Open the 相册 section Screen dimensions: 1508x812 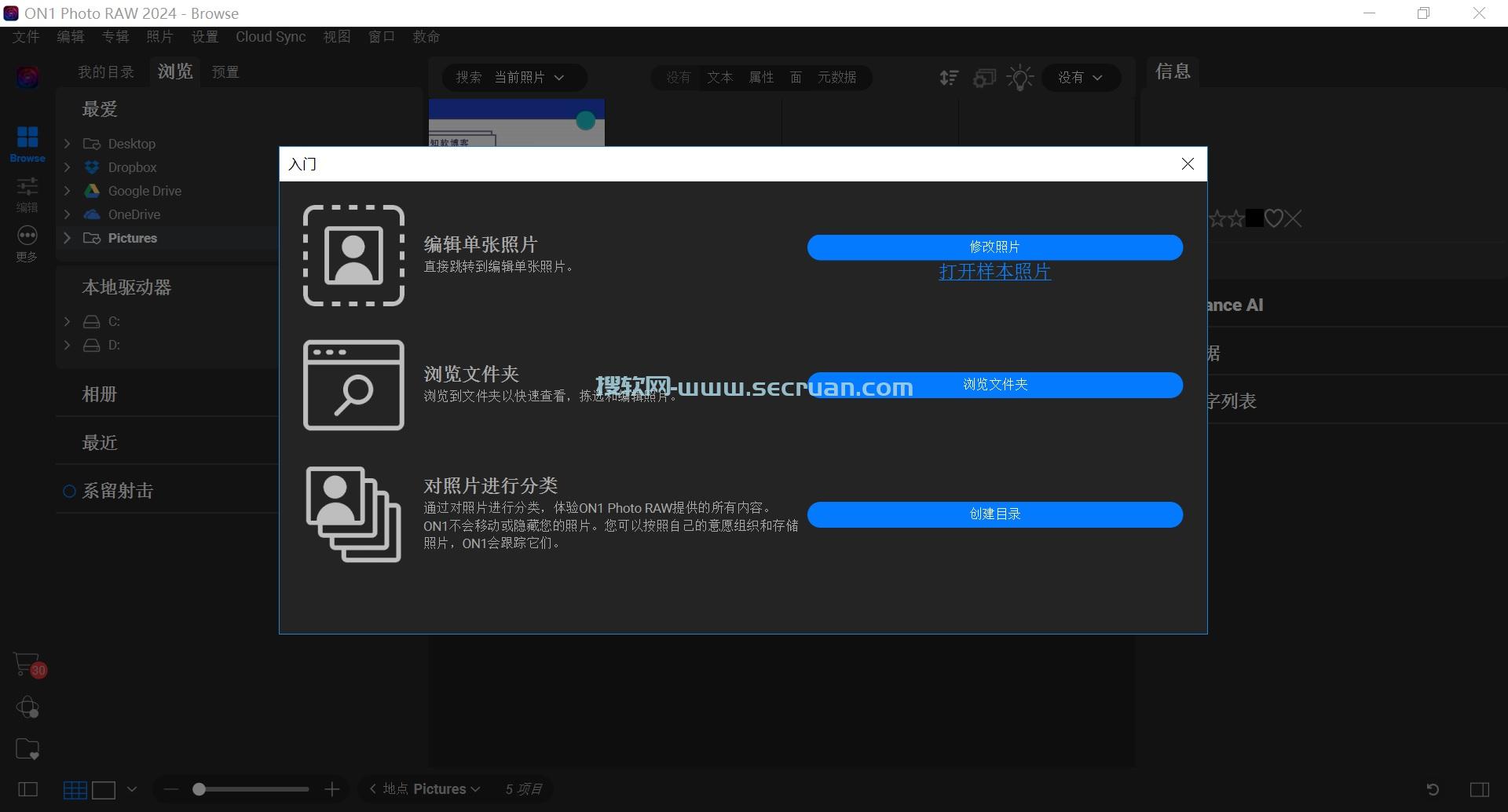[100, 394]
